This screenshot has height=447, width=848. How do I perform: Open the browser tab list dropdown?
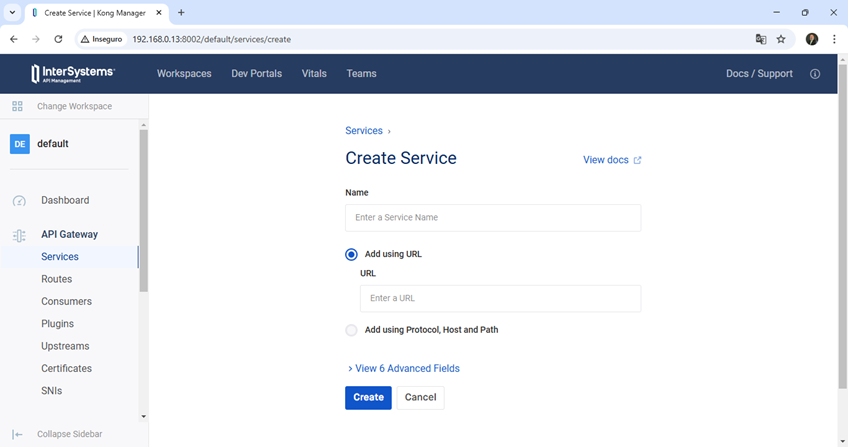[11, 12]
